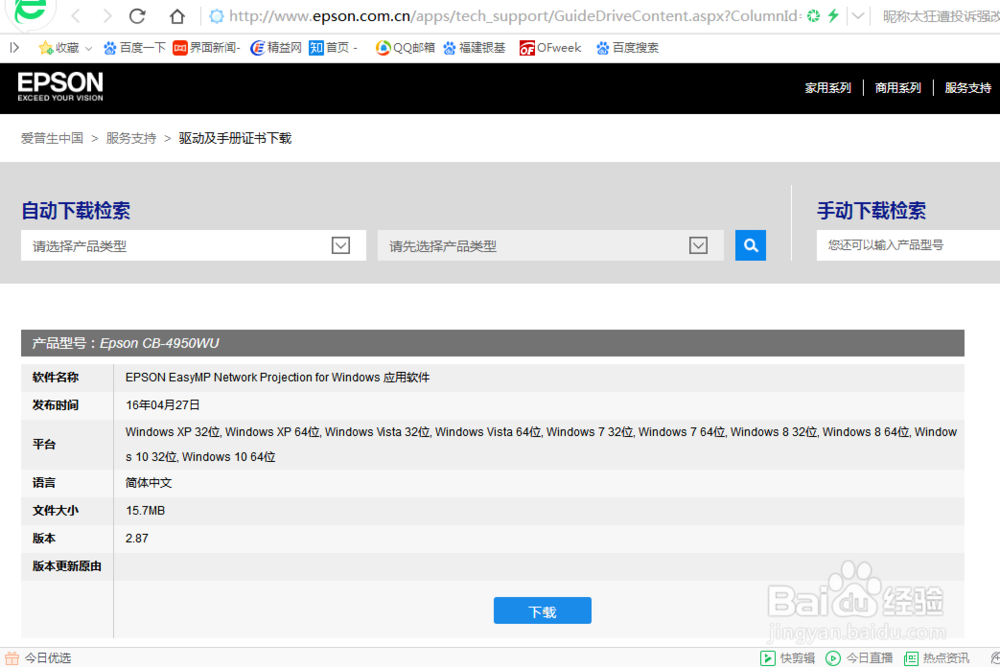Click the 手动下载检索 heading

(x=871, y=210)
